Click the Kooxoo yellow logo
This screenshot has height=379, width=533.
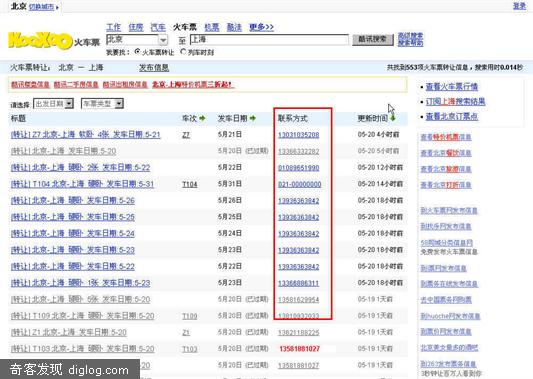40,40
